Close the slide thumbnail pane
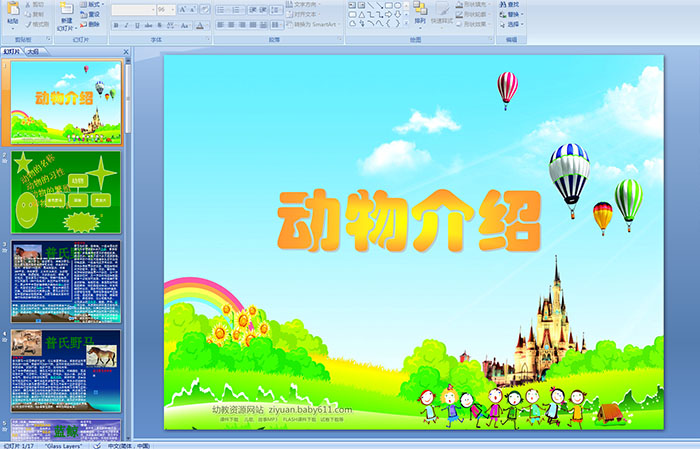Viewport: 700px width, 449px height. (127, 50)
